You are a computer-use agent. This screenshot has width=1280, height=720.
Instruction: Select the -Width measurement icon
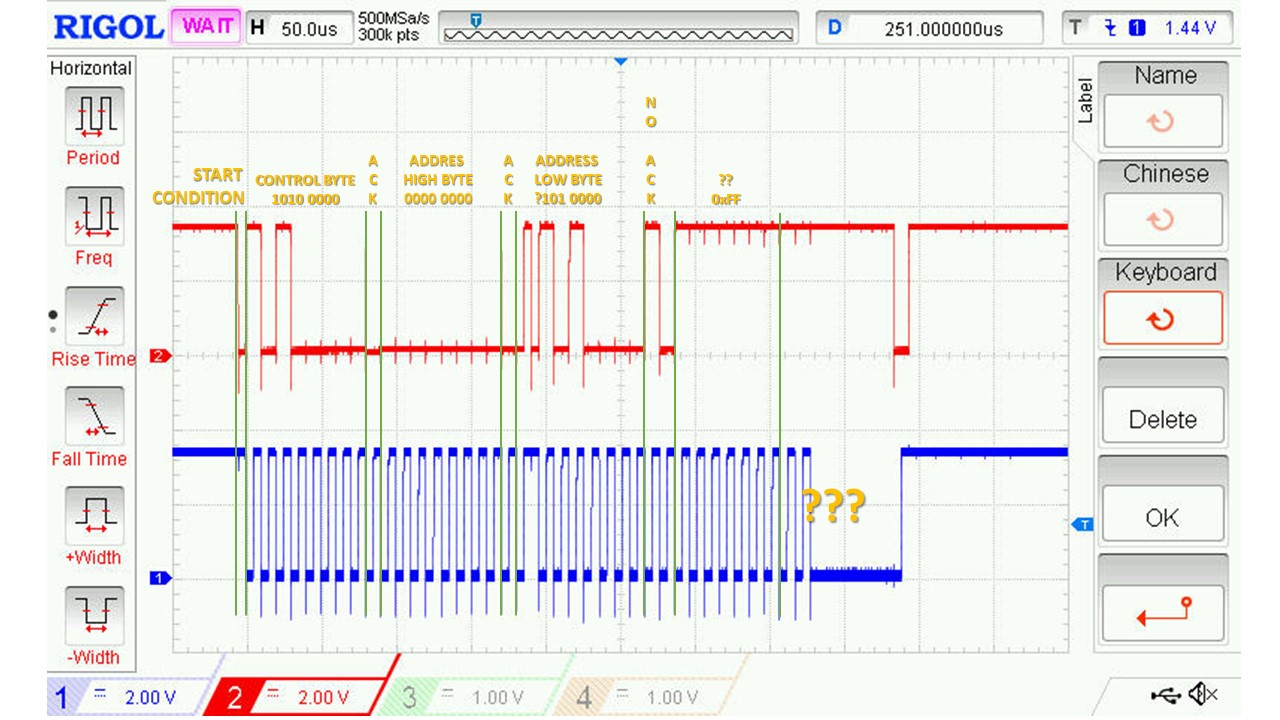tap(94, 616)
